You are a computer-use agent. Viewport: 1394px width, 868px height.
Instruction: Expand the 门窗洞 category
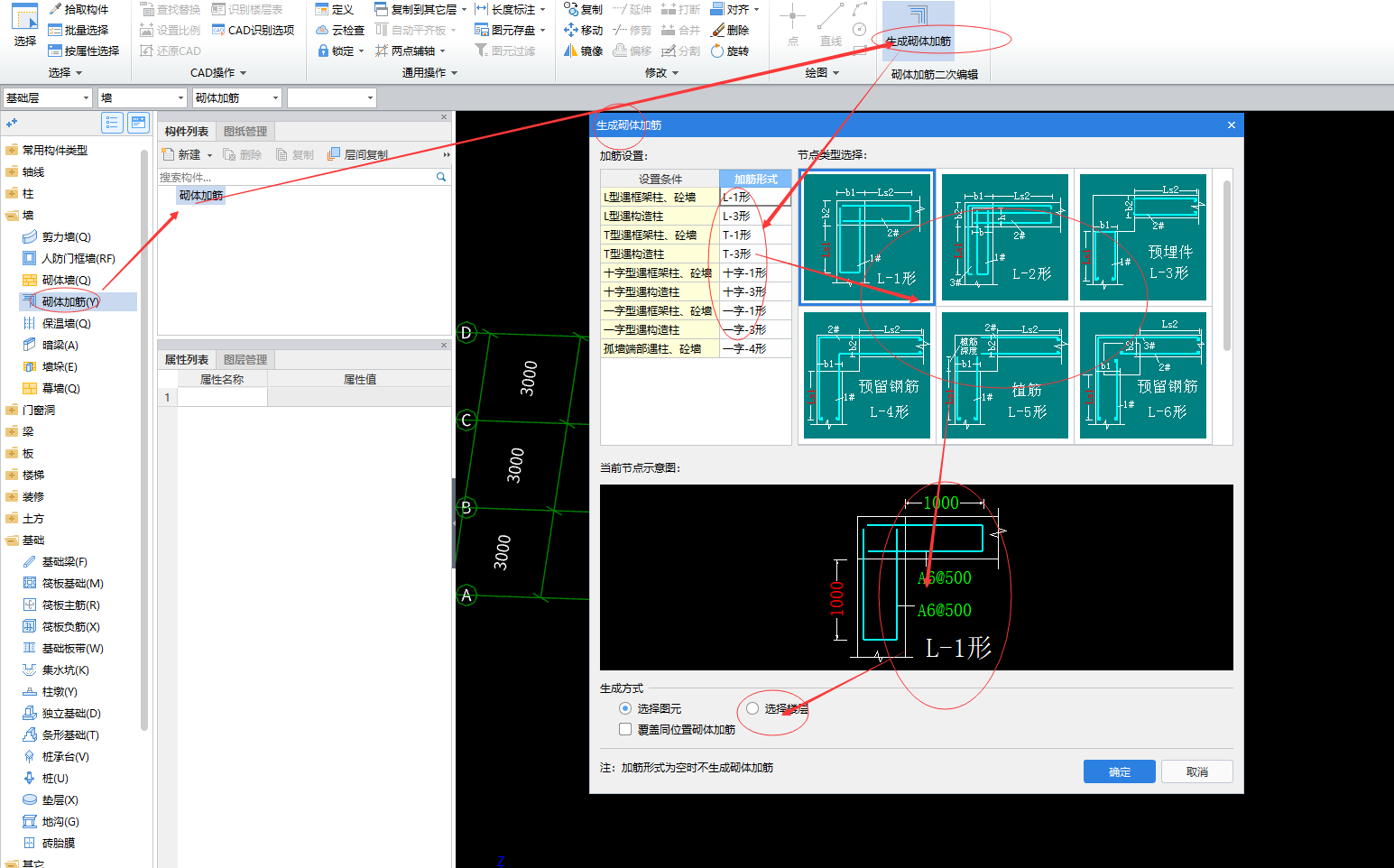[12, 410]
